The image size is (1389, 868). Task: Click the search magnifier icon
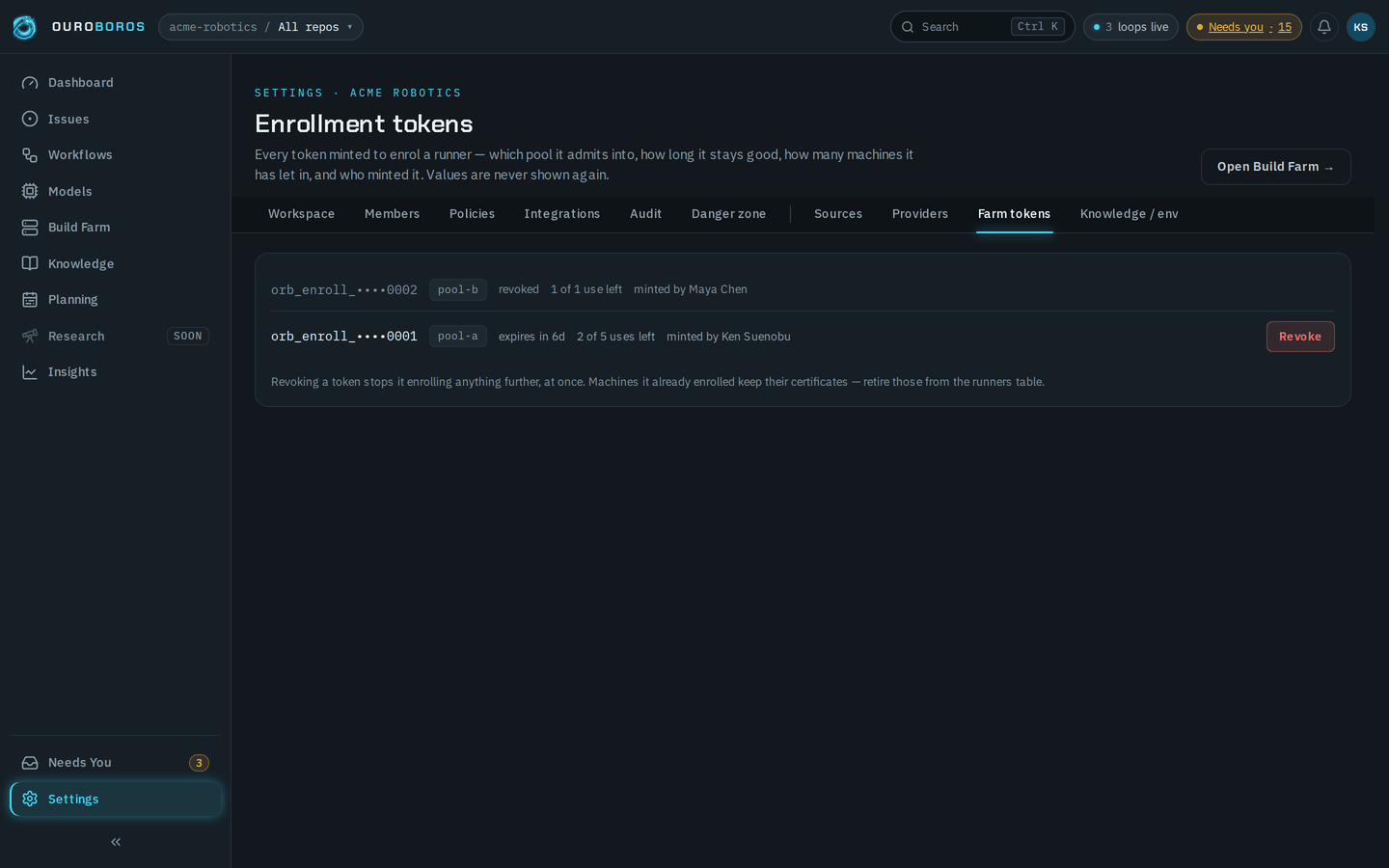(908, 27)
